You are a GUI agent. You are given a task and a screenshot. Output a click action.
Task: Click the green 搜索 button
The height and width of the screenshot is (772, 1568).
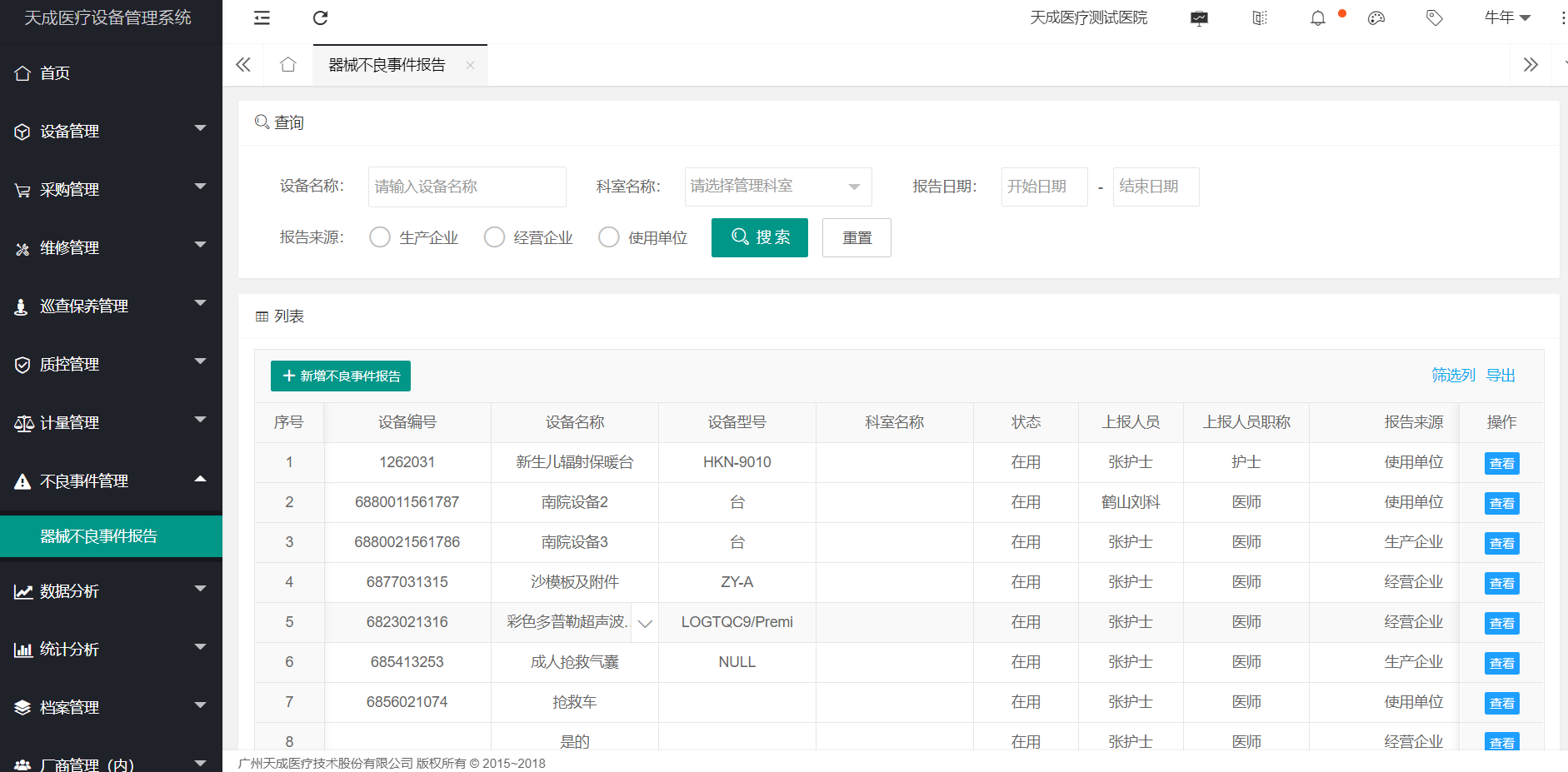[760, 237]
